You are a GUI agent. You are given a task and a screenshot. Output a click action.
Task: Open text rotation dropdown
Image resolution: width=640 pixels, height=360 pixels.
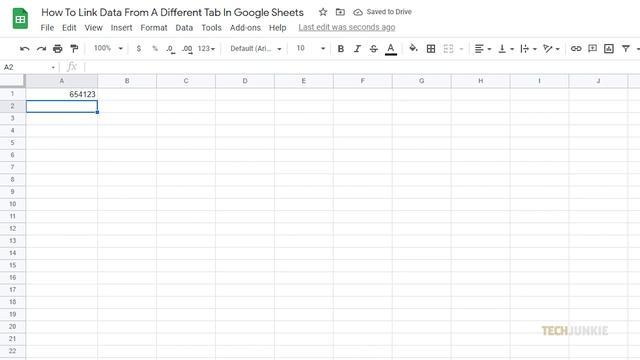551,49
